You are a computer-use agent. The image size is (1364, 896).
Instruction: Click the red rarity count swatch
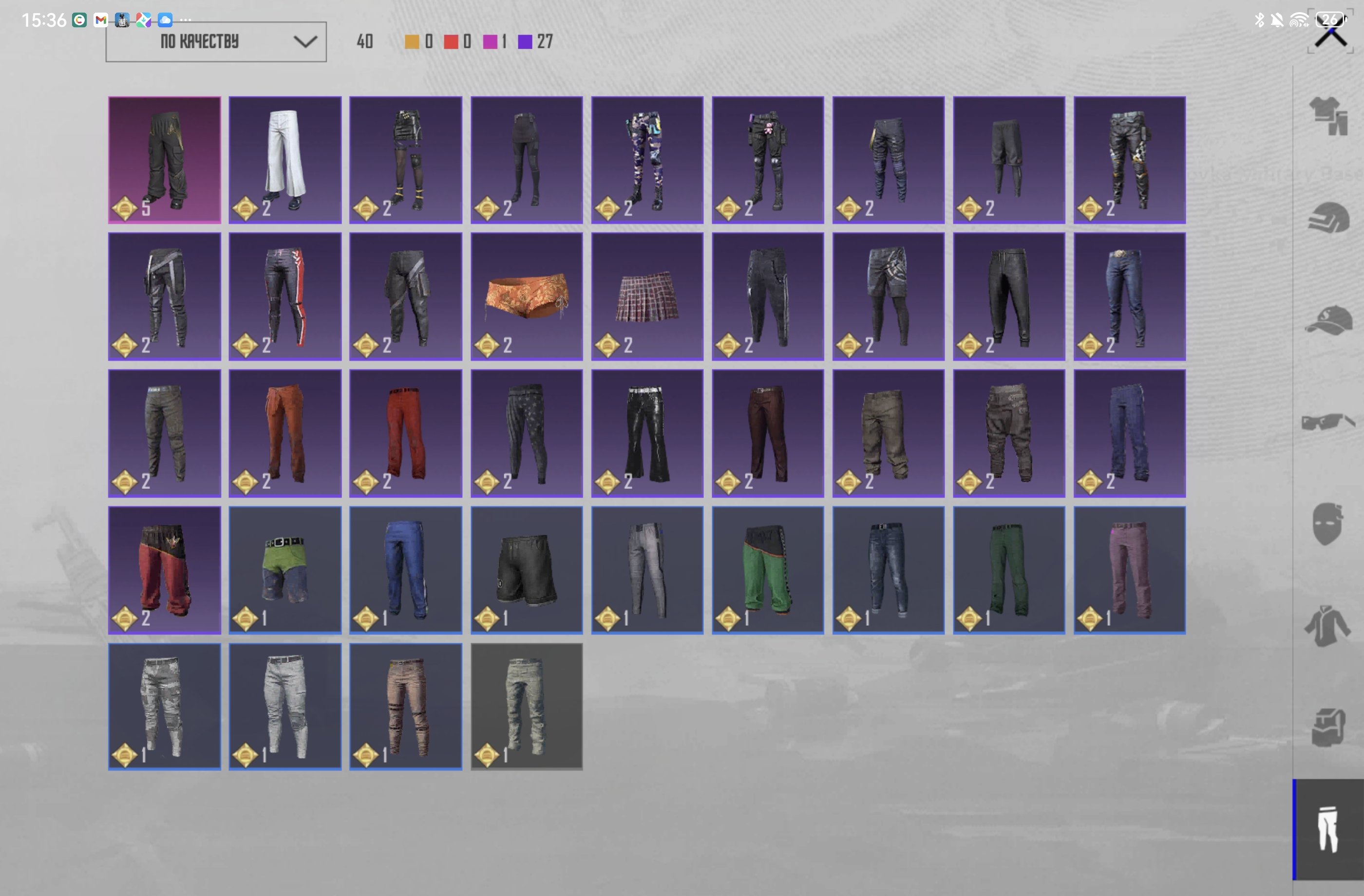[x=451, y=42]
